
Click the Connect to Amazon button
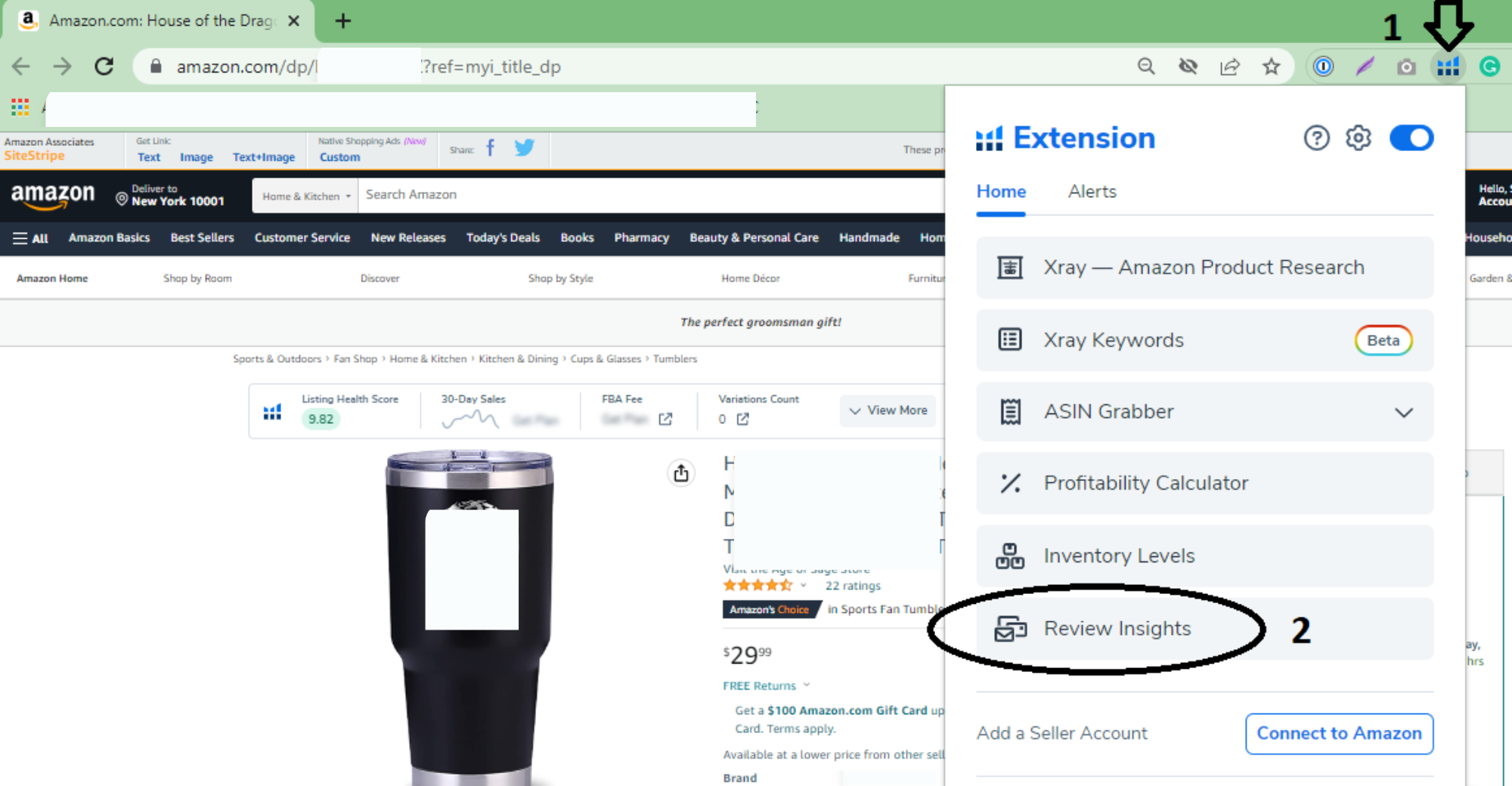coord(1339,733)
